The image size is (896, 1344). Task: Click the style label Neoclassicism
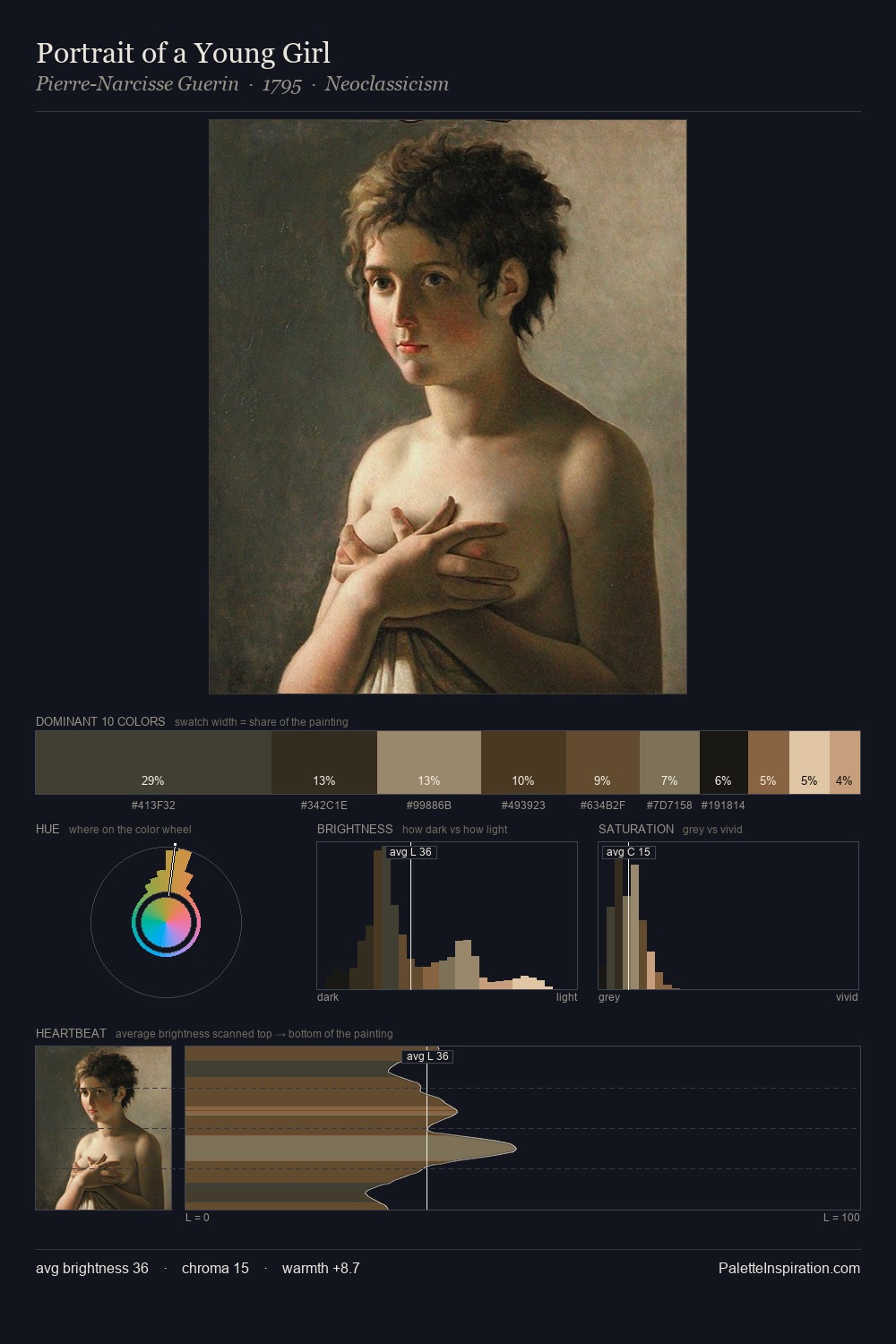point(387,84)
